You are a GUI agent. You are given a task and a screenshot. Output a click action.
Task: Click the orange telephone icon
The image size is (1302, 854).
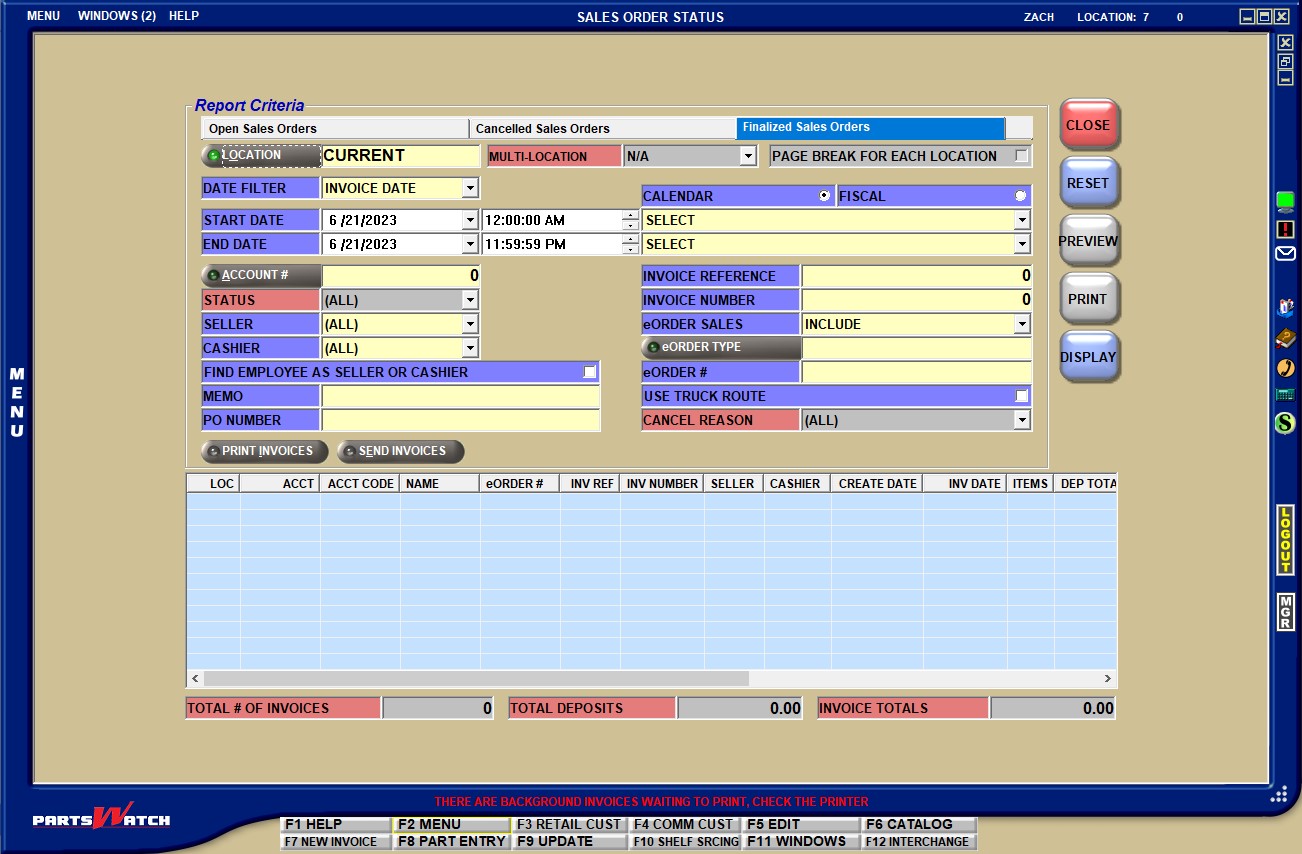(1285, 367)
